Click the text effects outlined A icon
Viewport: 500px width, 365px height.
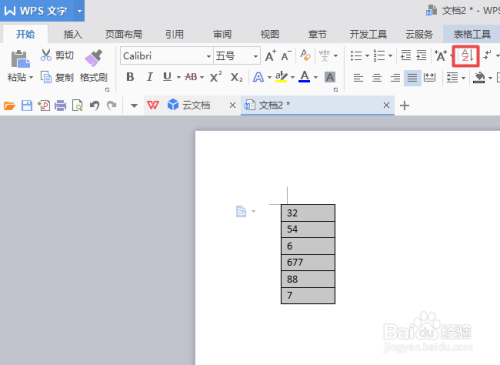(258, 77)
